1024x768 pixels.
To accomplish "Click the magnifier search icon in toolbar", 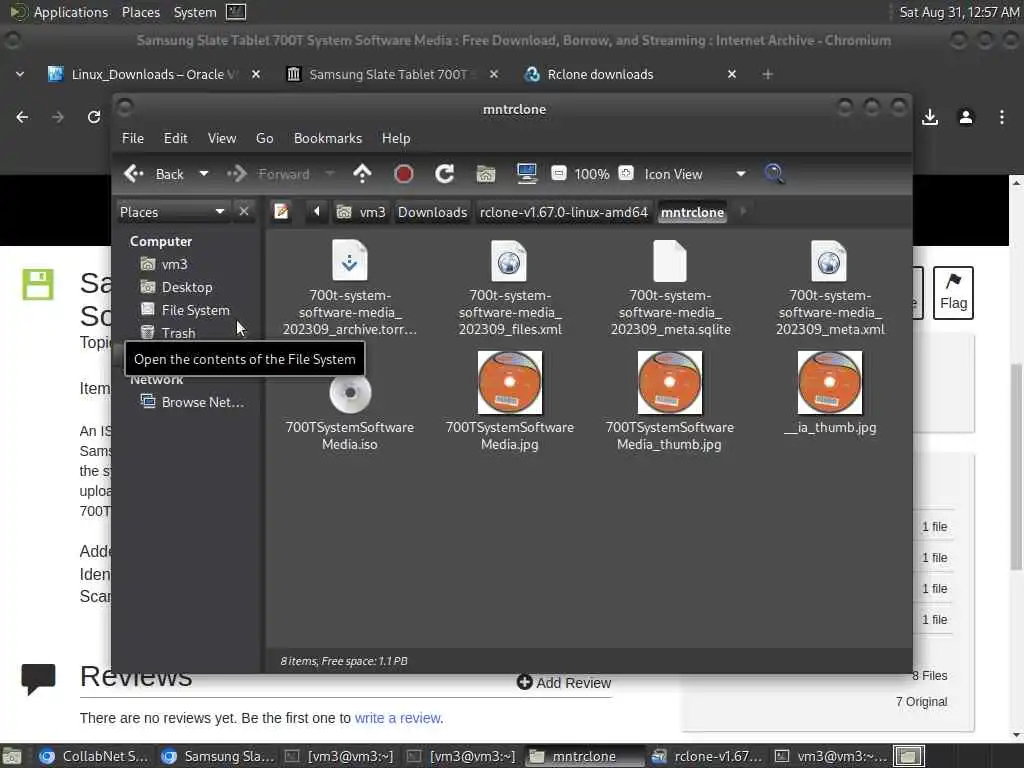I will pos(774,174).
